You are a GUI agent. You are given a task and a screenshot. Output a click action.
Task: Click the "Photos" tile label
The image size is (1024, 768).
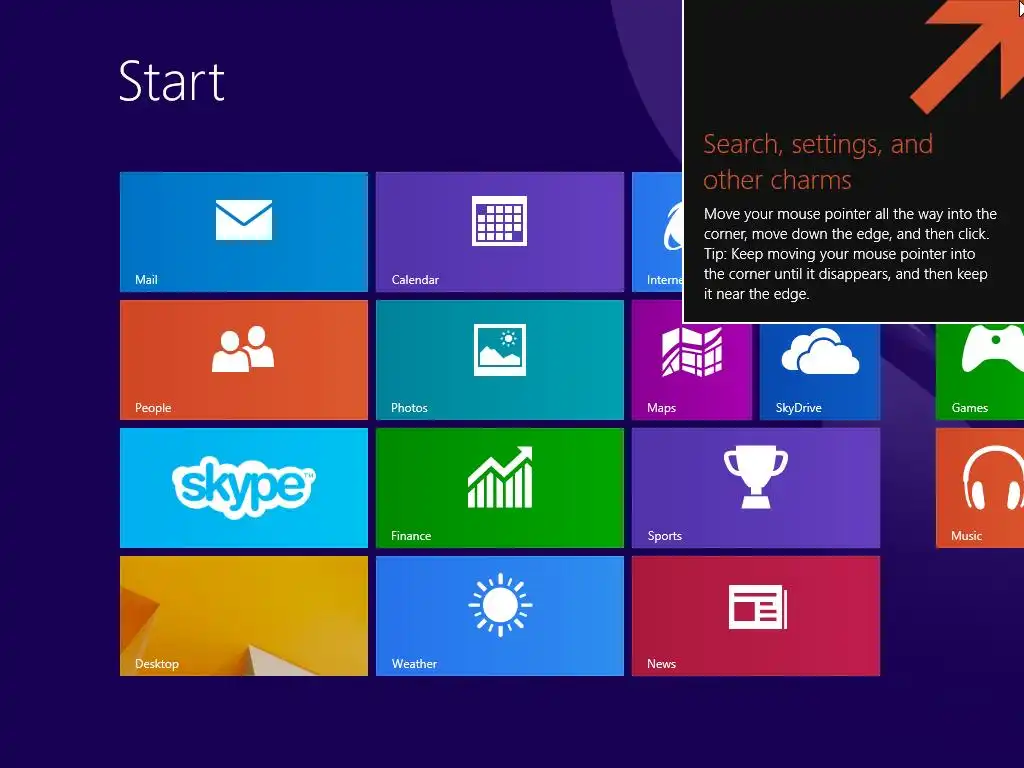click(409, 408)
